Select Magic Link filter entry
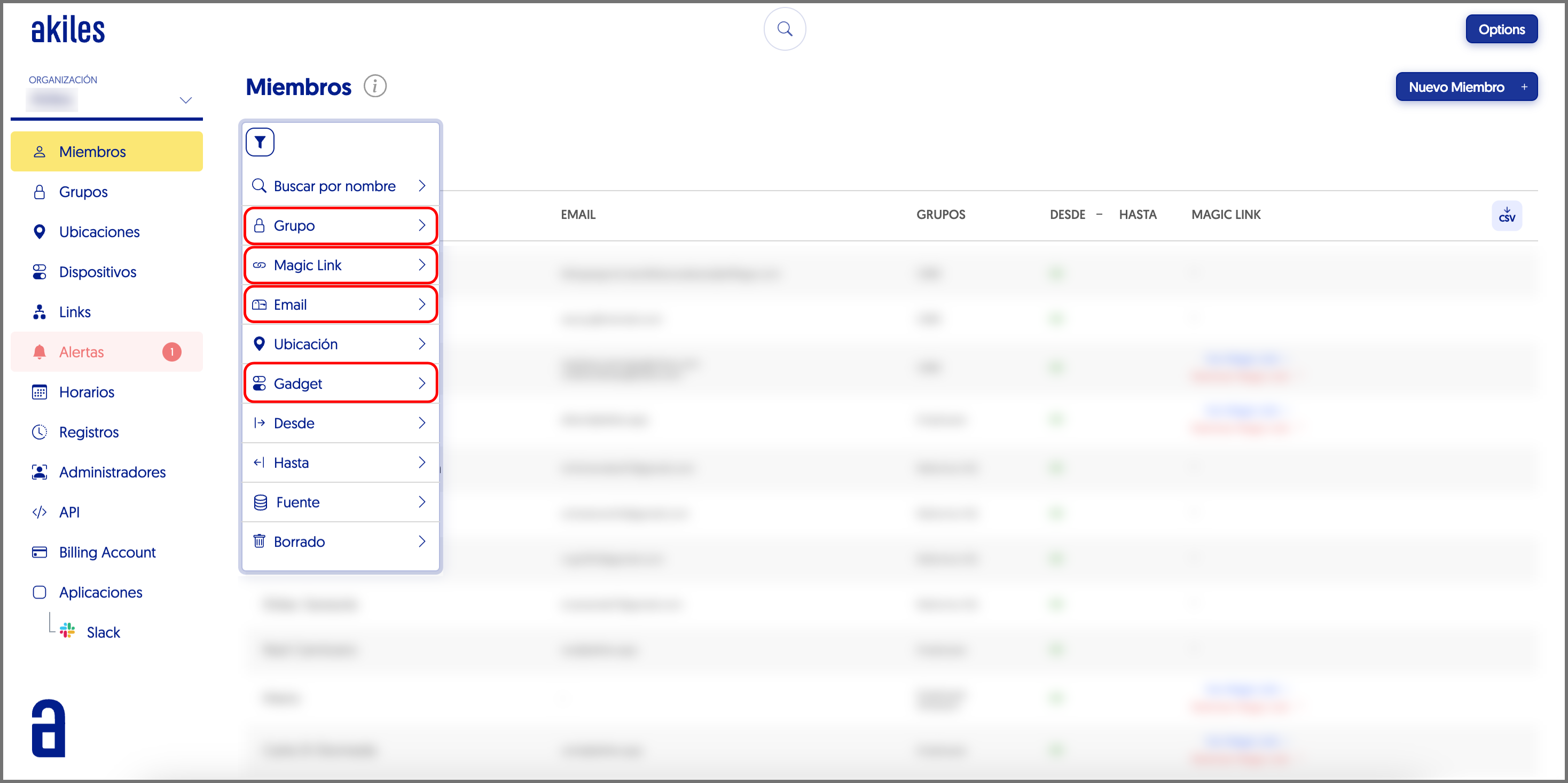Image resolution: width=1568 pixels, height=783 pixels. [x=340, y=265]
